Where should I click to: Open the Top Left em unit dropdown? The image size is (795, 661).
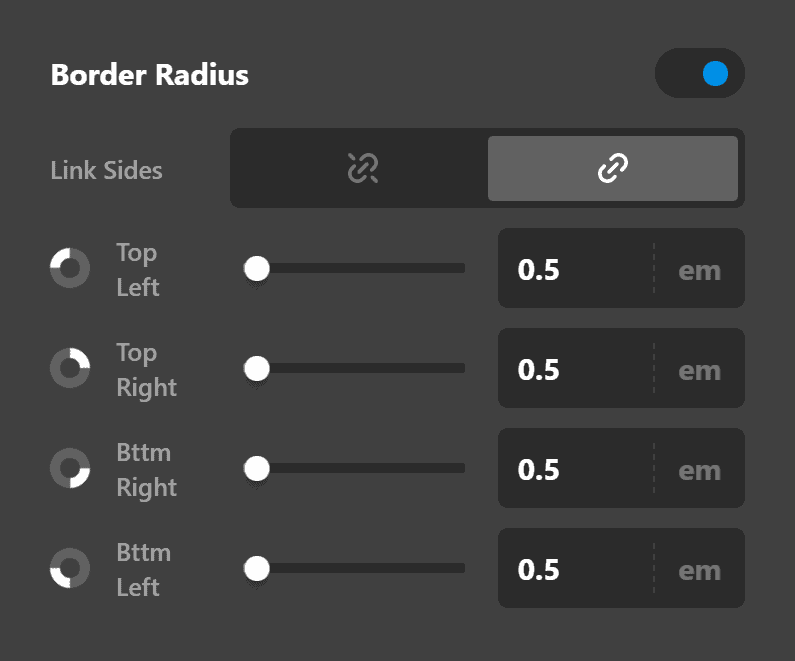point(700,271)
